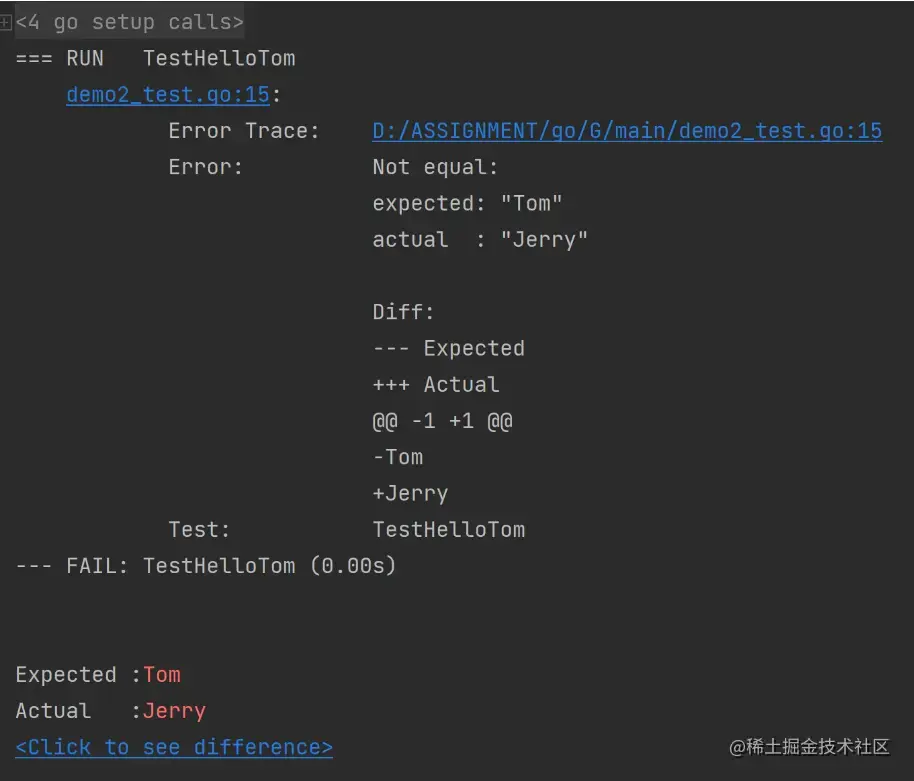Select the '-Tom' diff line
This screenshot has height=781, width=914.
tap(398, 457)
